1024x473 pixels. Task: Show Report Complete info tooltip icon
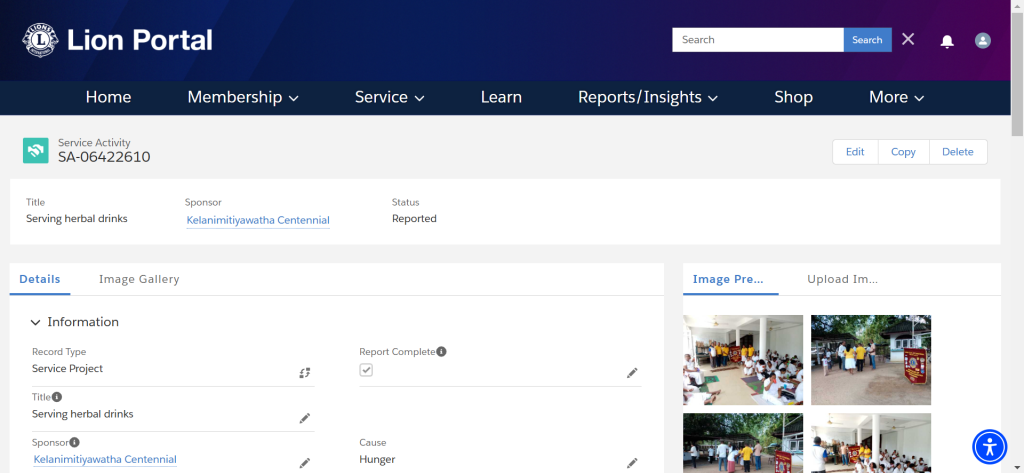coord(441,351)
